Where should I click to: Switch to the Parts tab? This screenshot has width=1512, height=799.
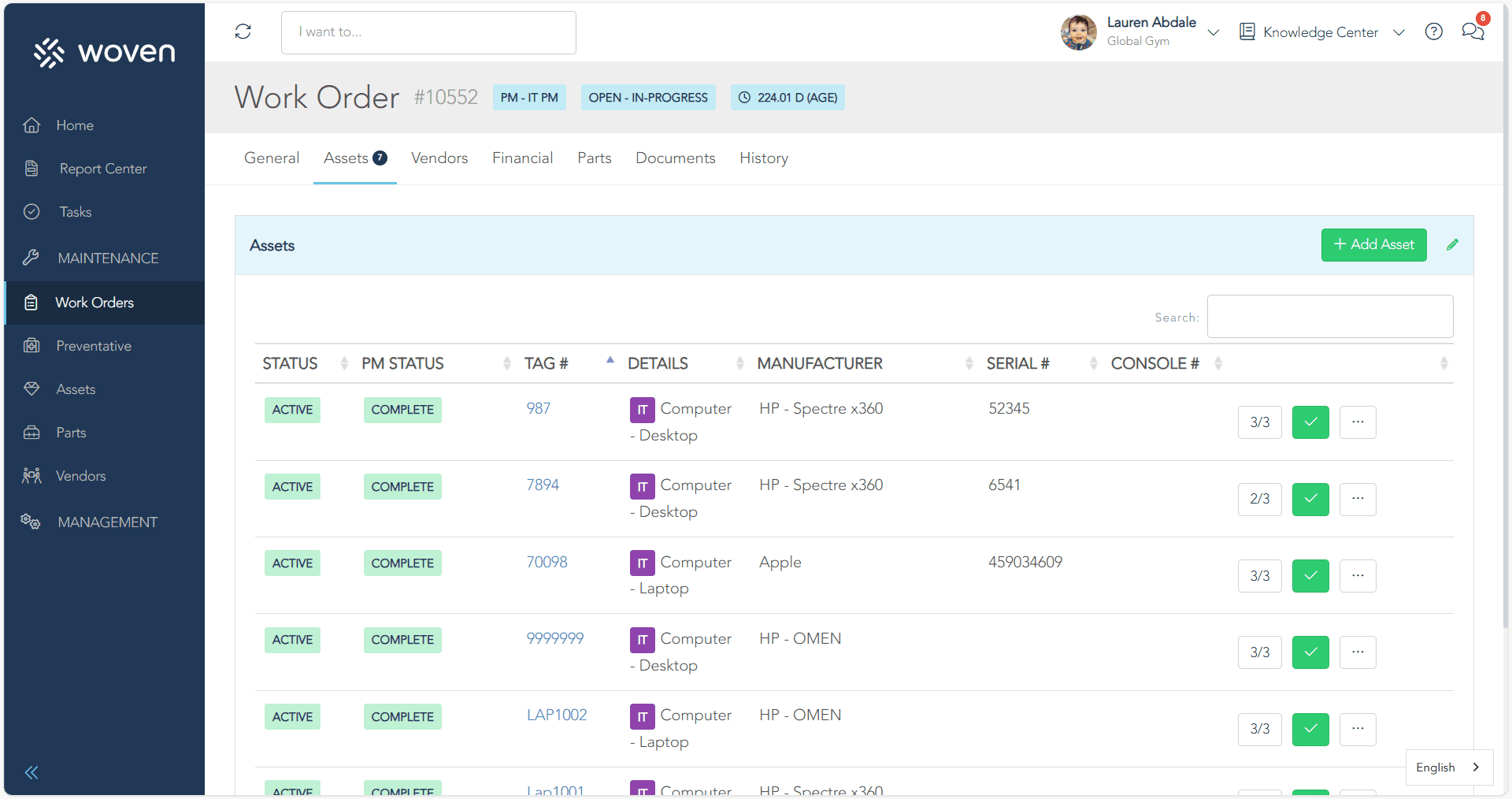click(595, 158)
